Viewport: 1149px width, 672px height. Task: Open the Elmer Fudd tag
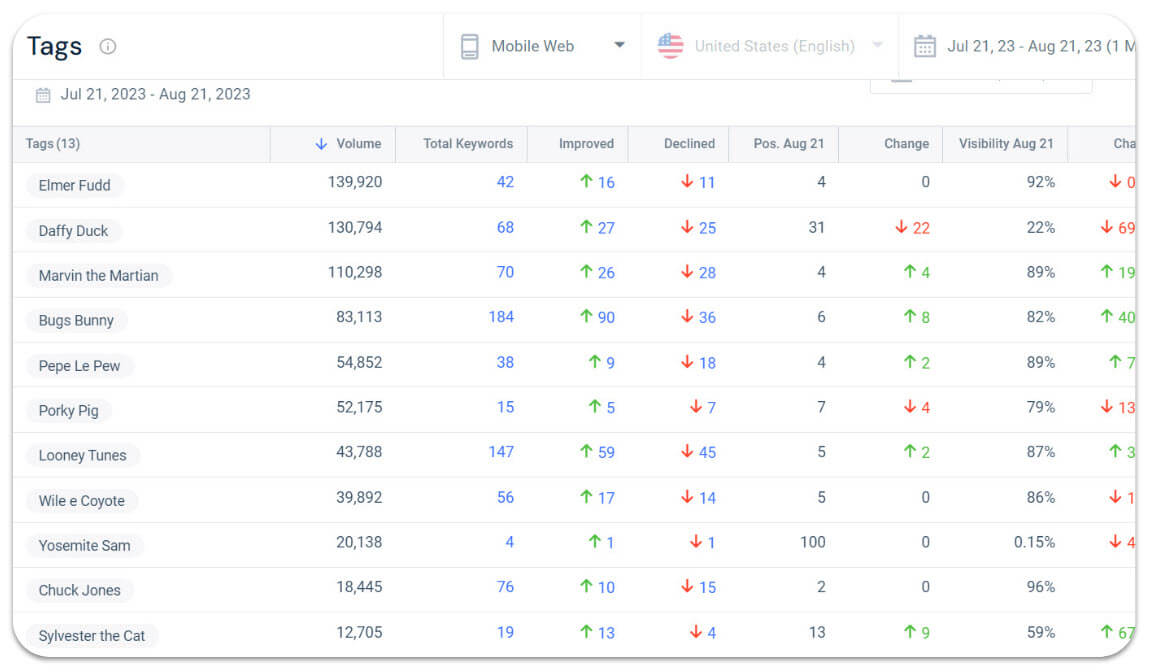(x=75, y=185)
